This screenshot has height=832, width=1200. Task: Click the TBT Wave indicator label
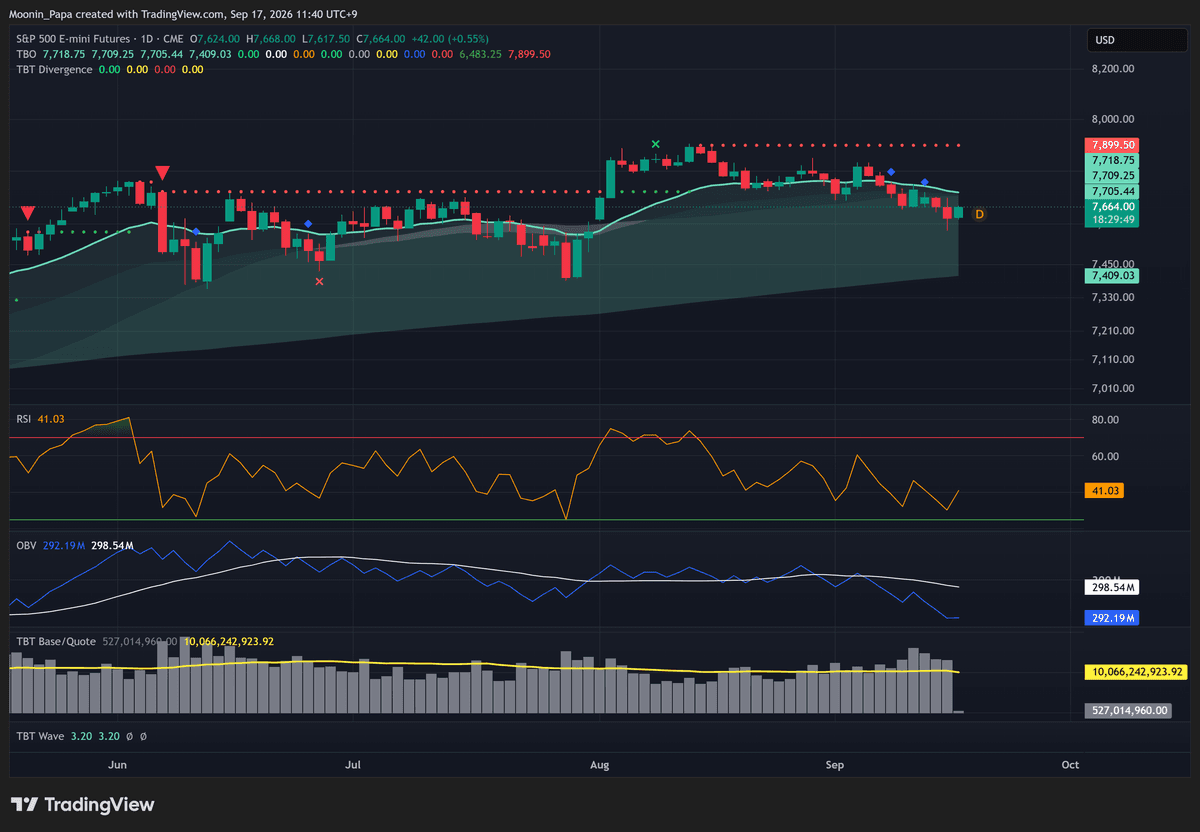40,736
